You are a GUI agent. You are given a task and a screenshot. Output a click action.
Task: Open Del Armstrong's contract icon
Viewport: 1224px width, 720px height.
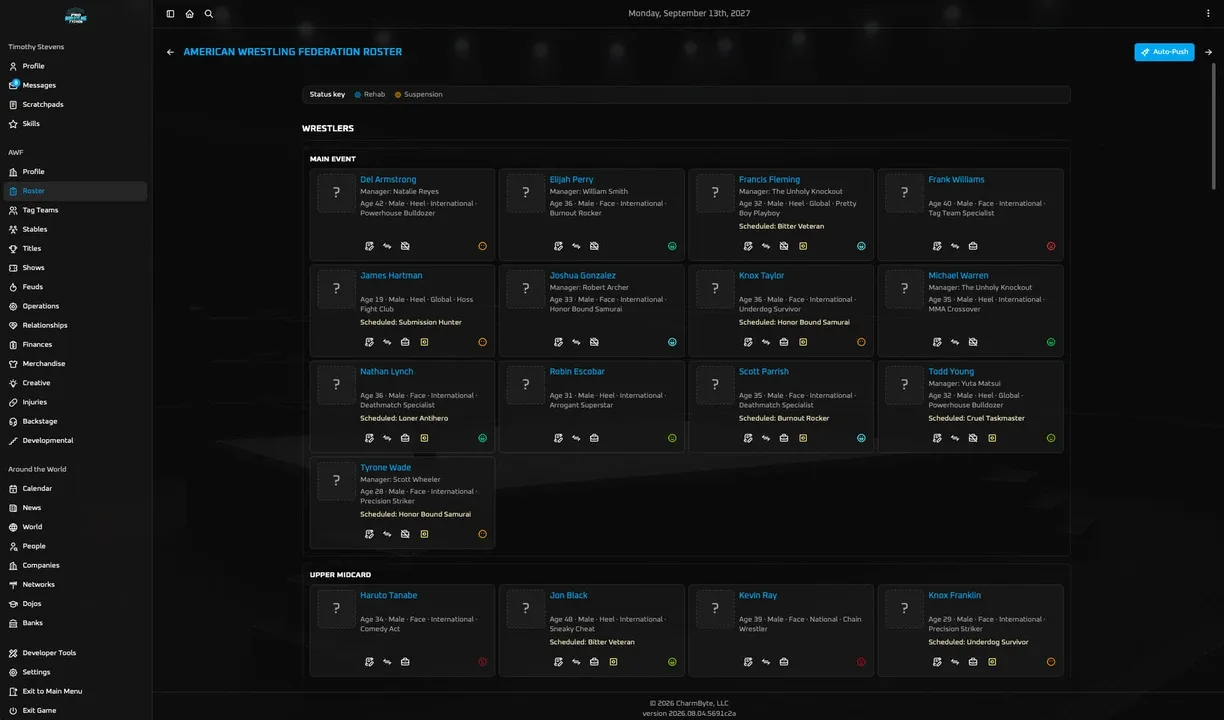click(x=369, y=246)
